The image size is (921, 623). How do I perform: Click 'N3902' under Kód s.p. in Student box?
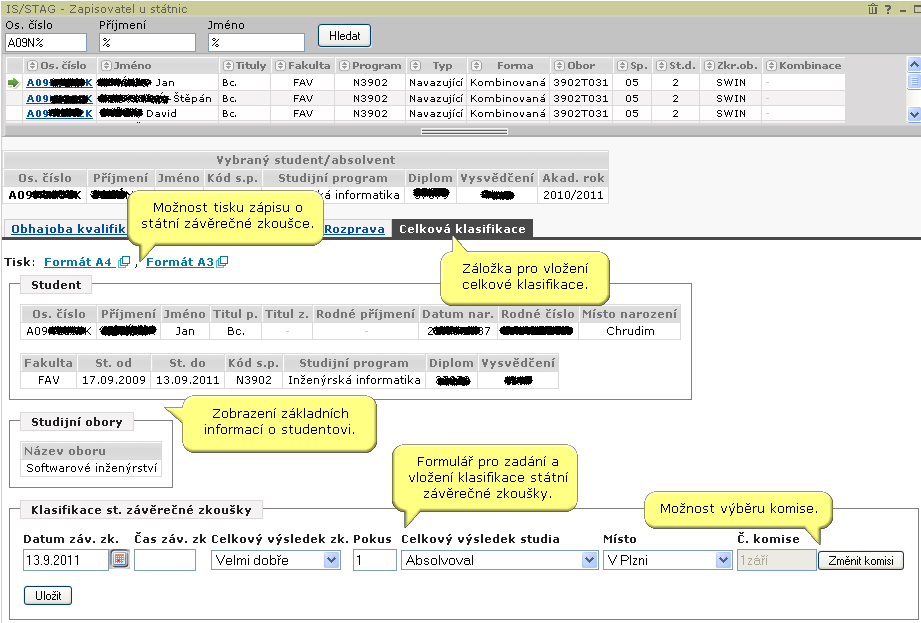tap(254, 380)
